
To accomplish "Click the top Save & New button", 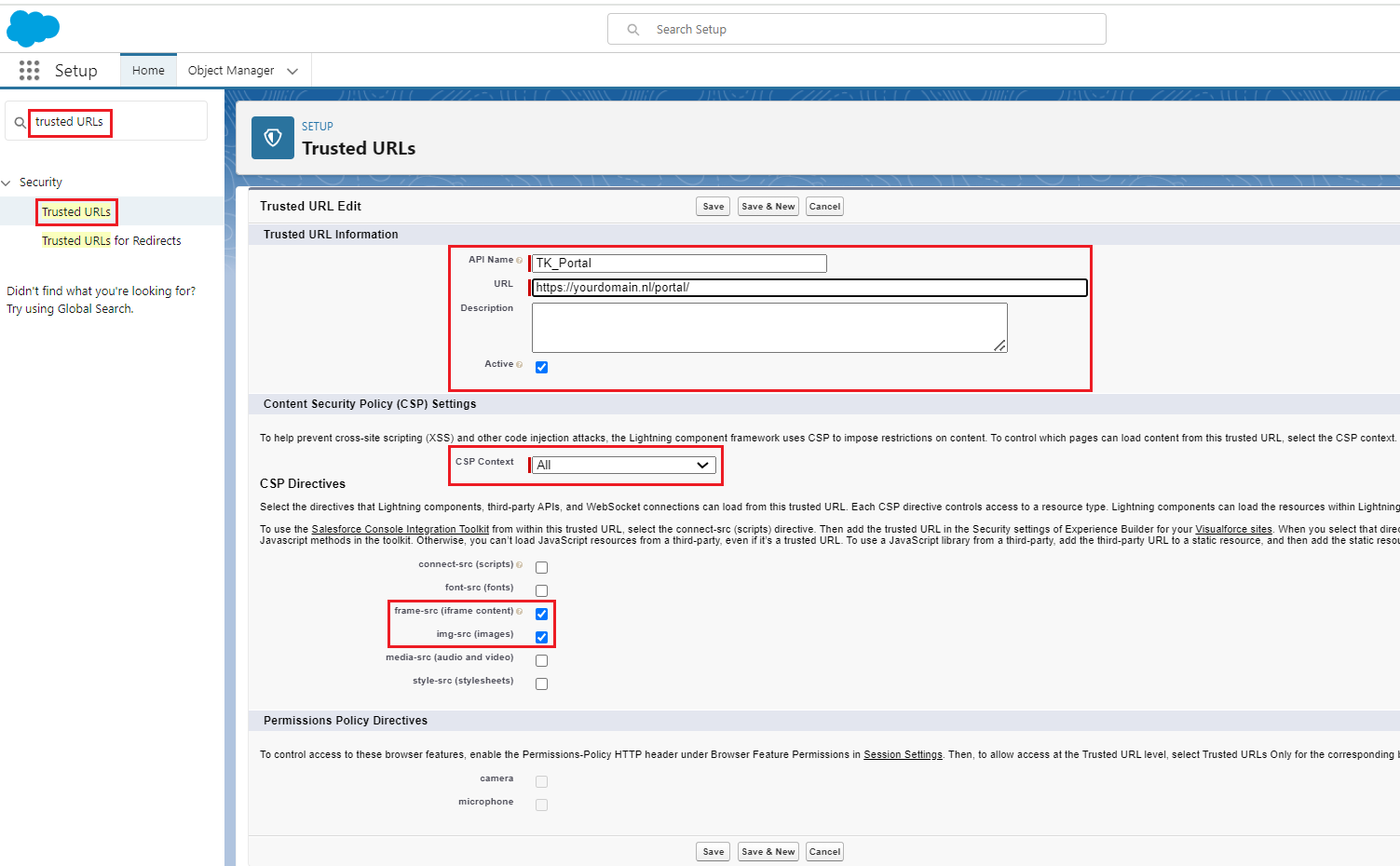I will (x=768, y=207).
